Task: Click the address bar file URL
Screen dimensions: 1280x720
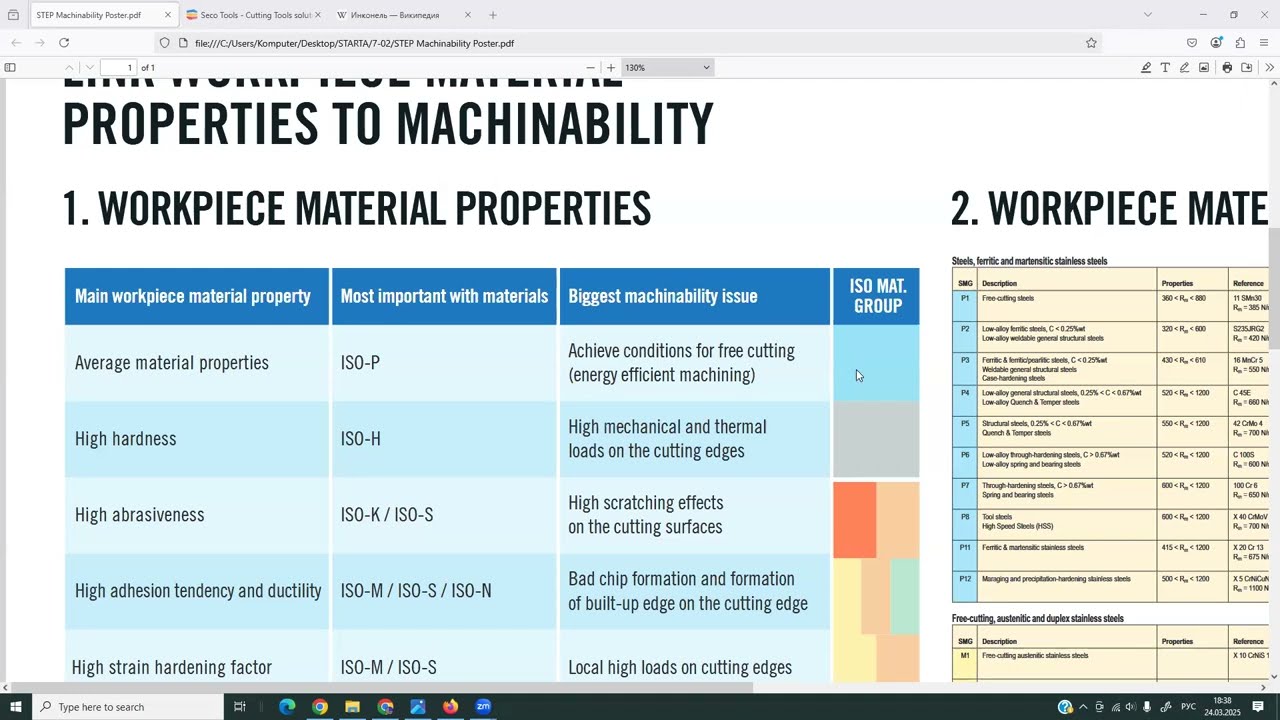Action: 355,43
